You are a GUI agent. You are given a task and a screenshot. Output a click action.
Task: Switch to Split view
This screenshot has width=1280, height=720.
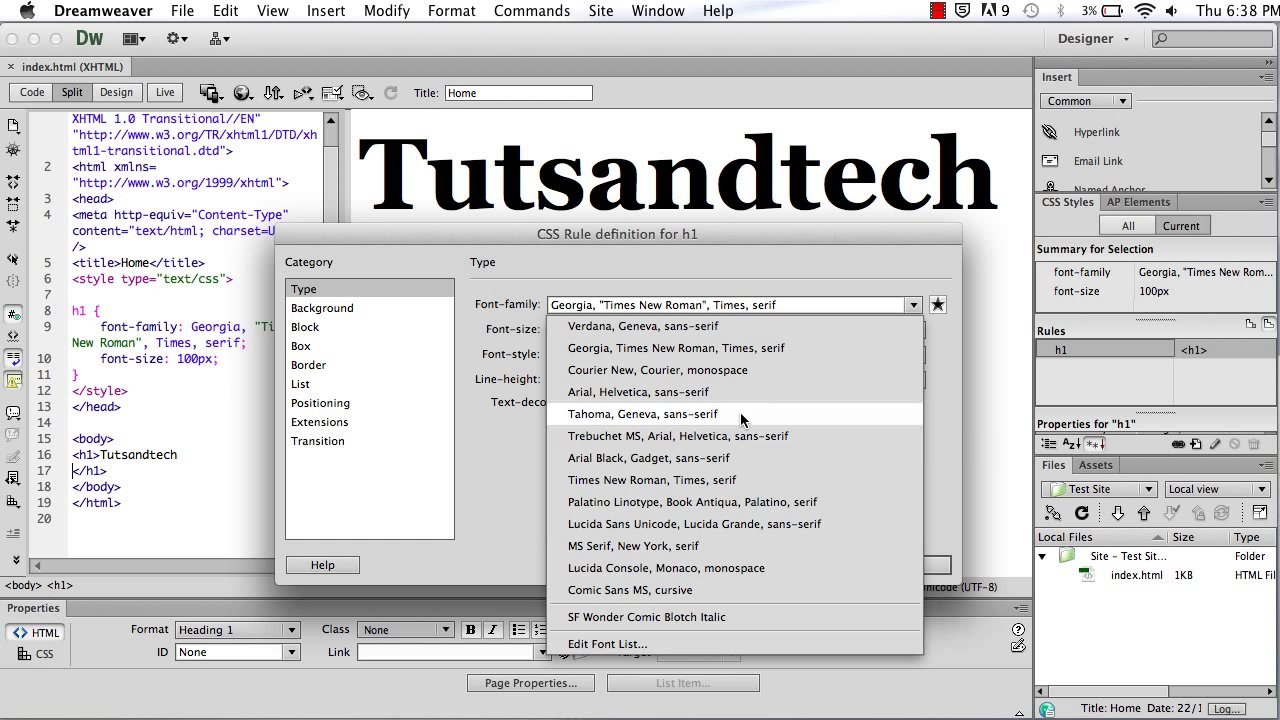72,93
